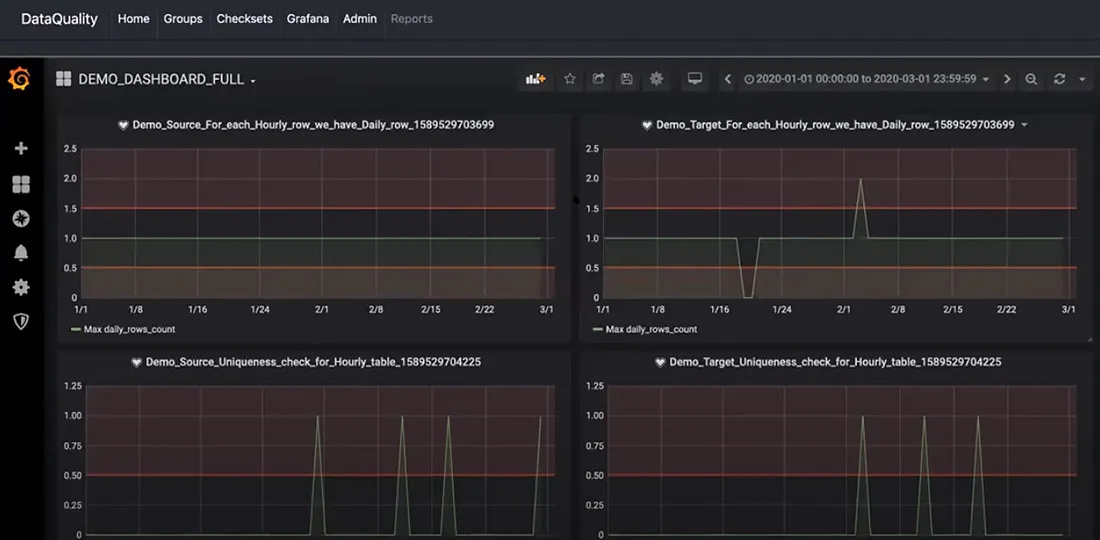Screen dimensions: 1100x540
Task: Open Configuration gear in left sidebar
Action: (21, 287)
